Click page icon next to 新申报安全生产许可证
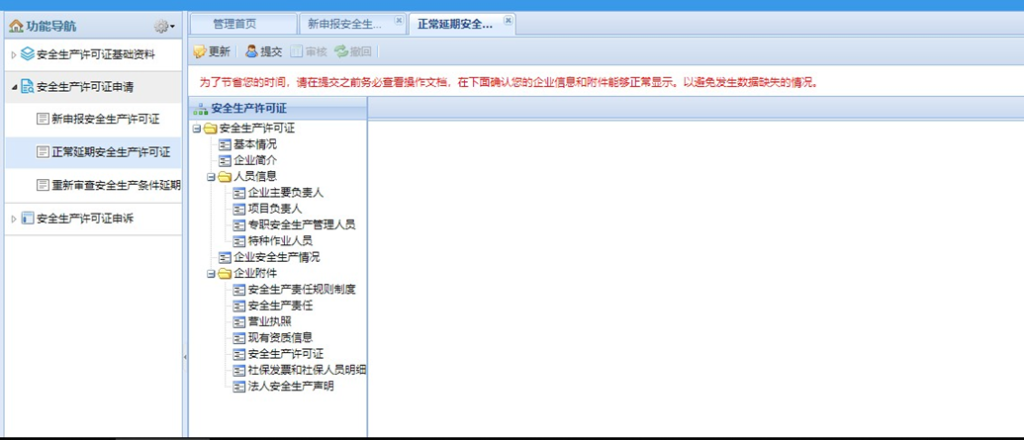 (42, 119)
